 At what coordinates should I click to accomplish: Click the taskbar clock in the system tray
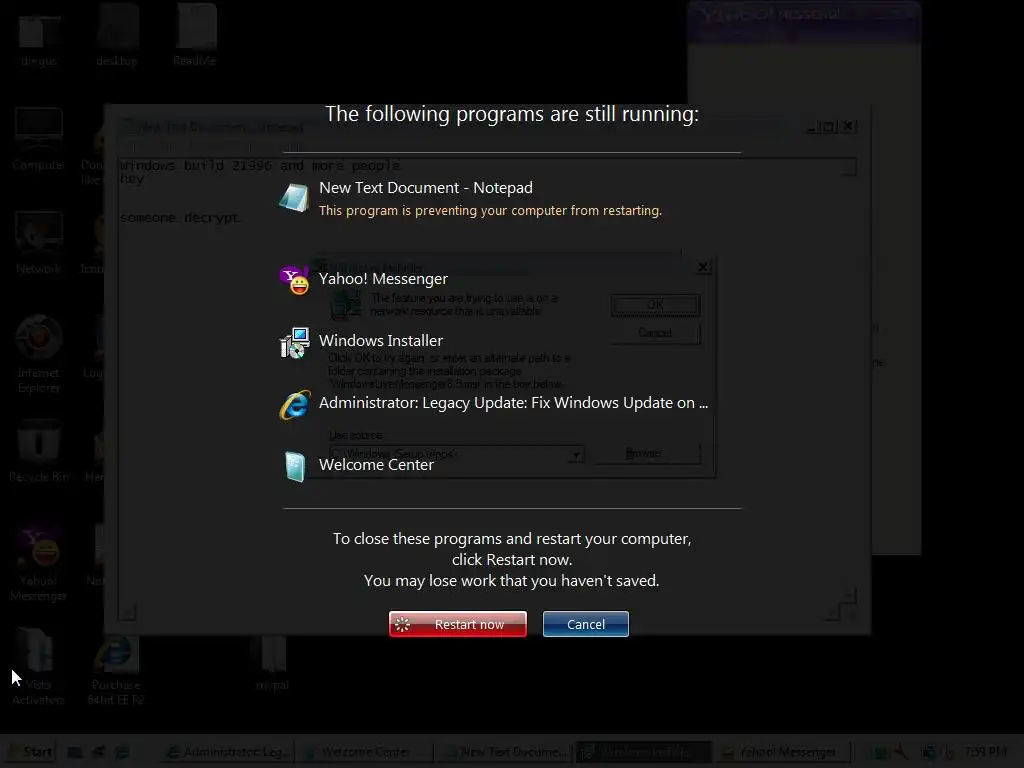tap(986, 752)
